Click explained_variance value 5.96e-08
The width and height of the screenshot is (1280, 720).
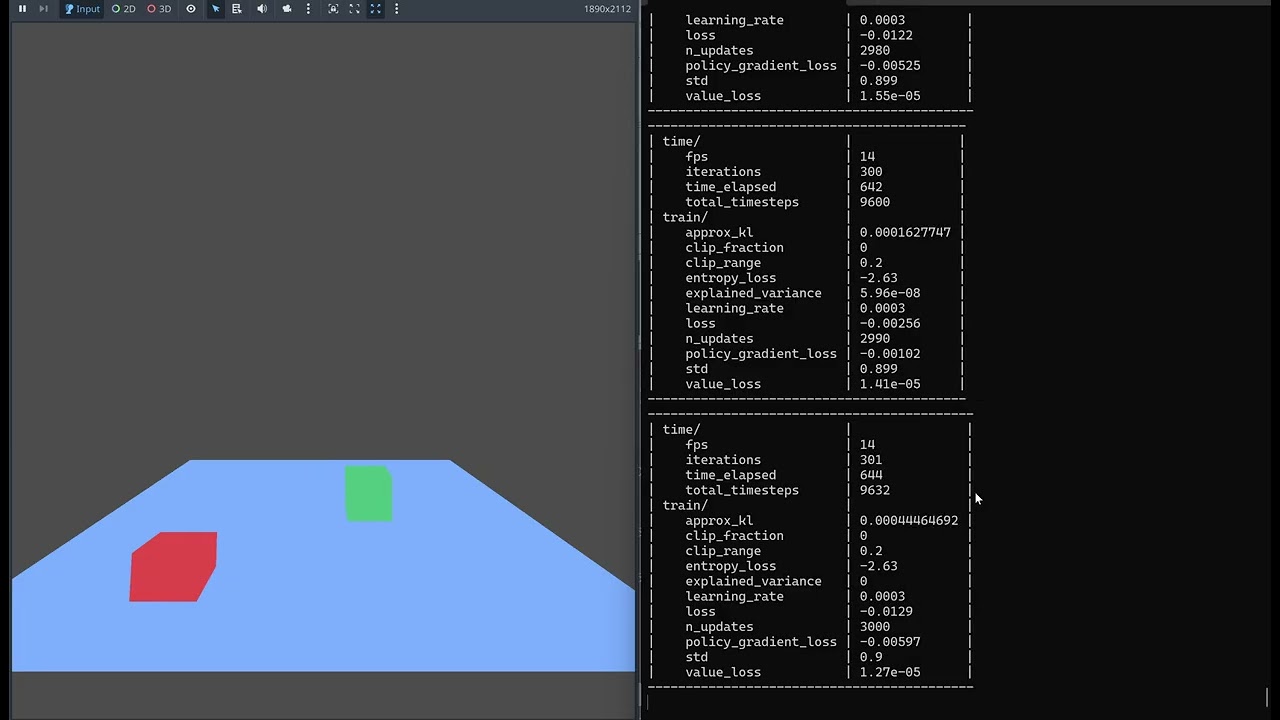(890, 293)
